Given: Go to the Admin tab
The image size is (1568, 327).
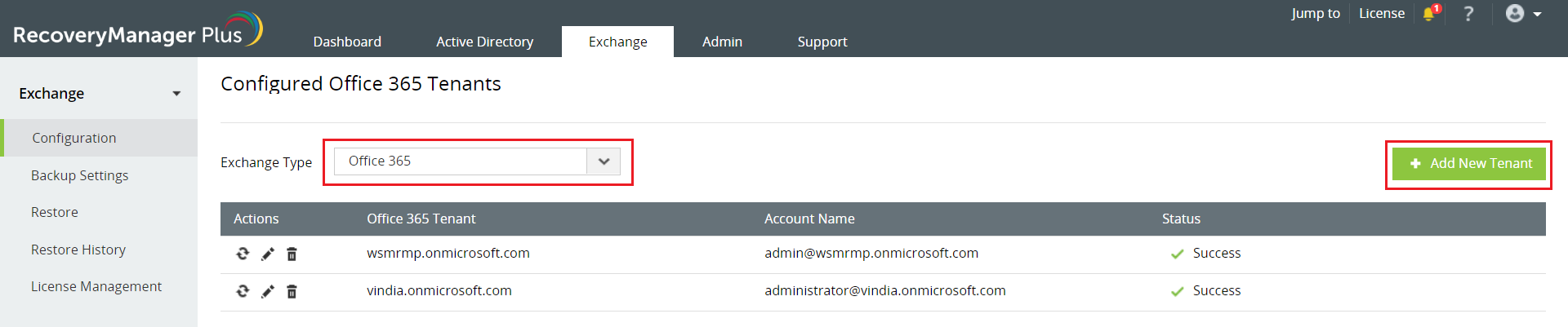Looking at the screenshot, I should pyautogui.click(x=722, y=42).
